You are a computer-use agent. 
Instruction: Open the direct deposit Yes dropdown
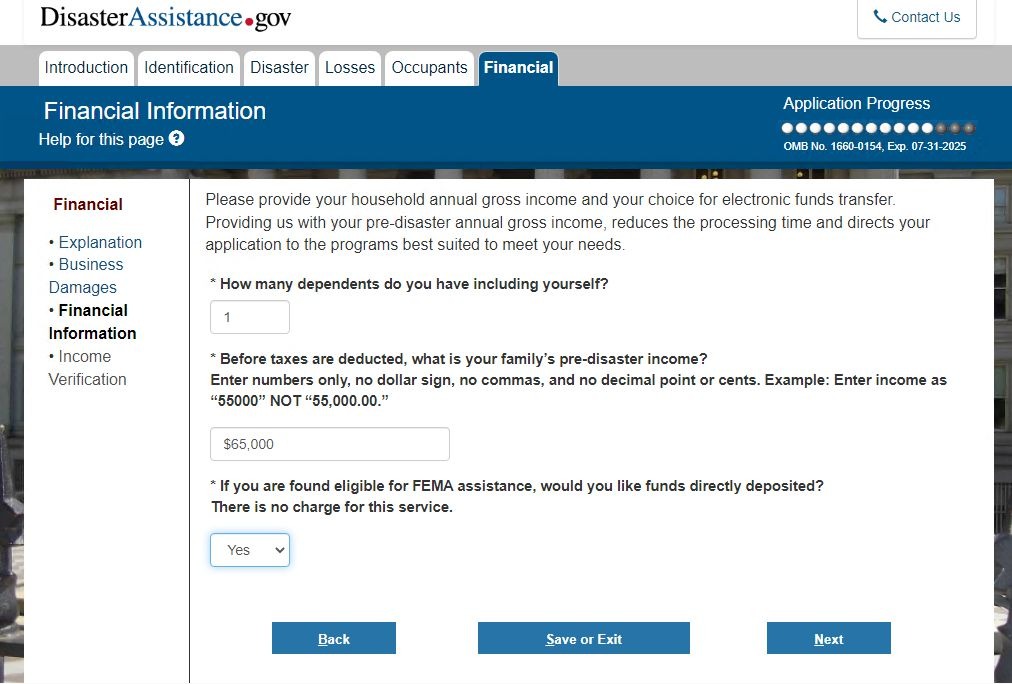pos(250,550)
